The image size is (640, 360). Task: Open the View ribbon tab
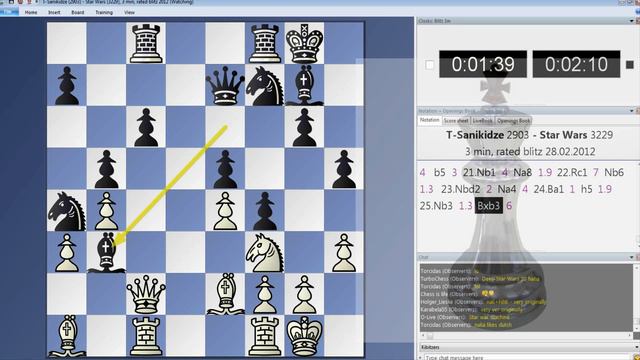(129, 12)
